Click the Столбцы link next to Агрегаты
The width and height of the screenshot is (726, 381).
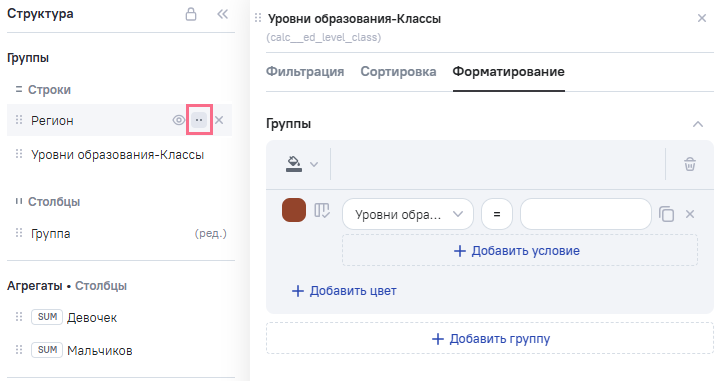[x=101, y=286]
